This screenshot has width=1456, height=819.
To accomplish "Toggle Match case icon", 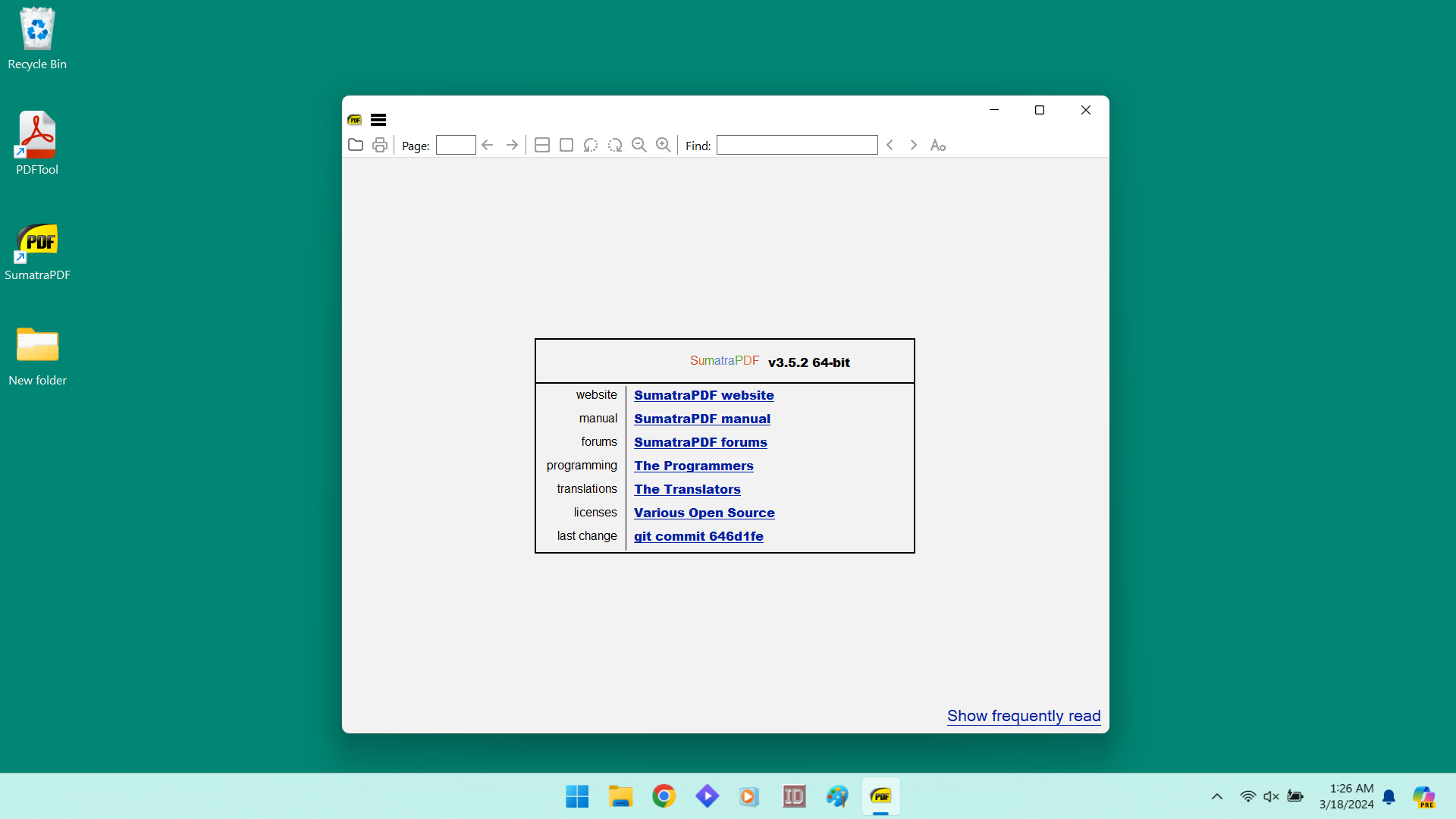I will 938,145.
